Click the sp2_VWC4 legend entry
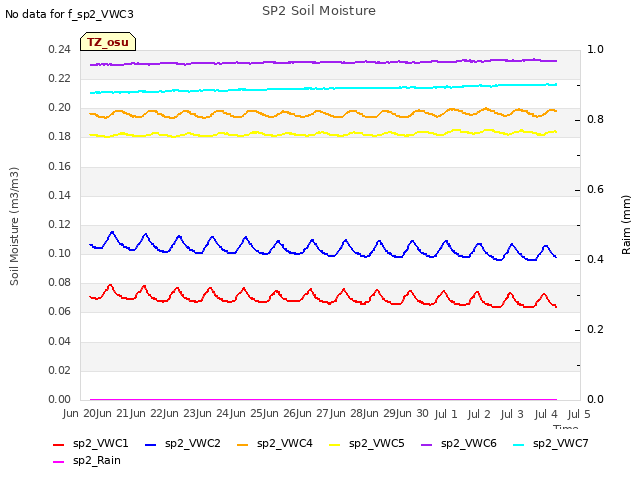 tap(275, 443)
